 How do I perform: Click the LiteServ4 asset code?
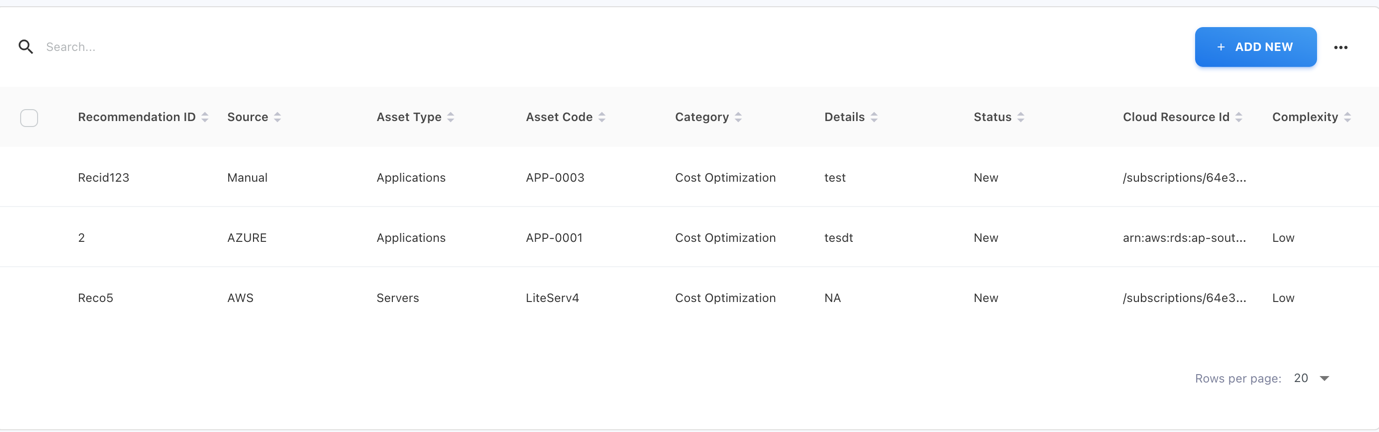tap(552, 298)
